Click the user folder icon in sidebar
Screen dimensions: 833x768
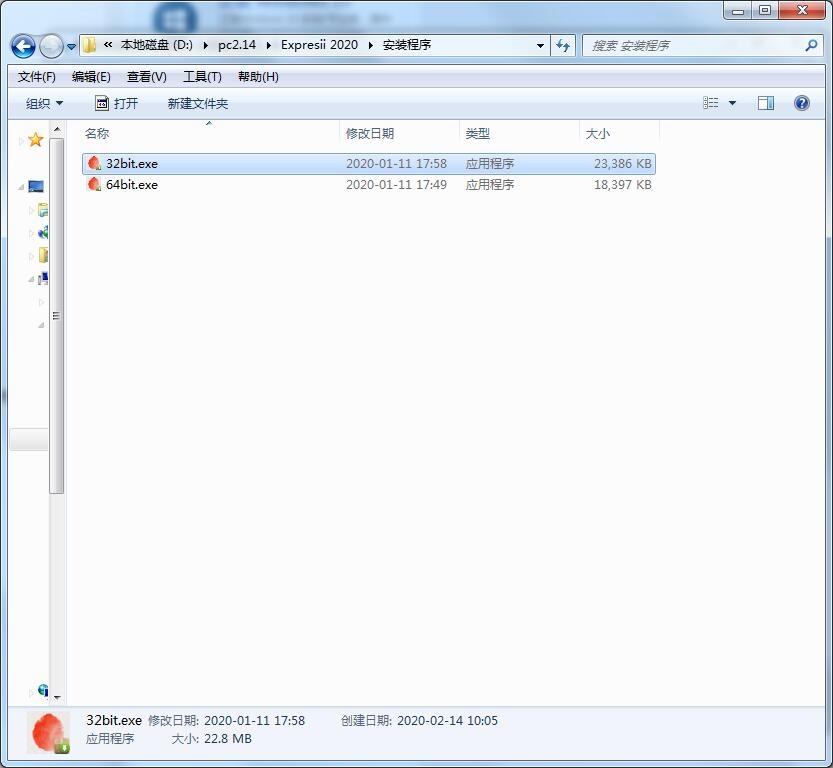pos(43,255)
